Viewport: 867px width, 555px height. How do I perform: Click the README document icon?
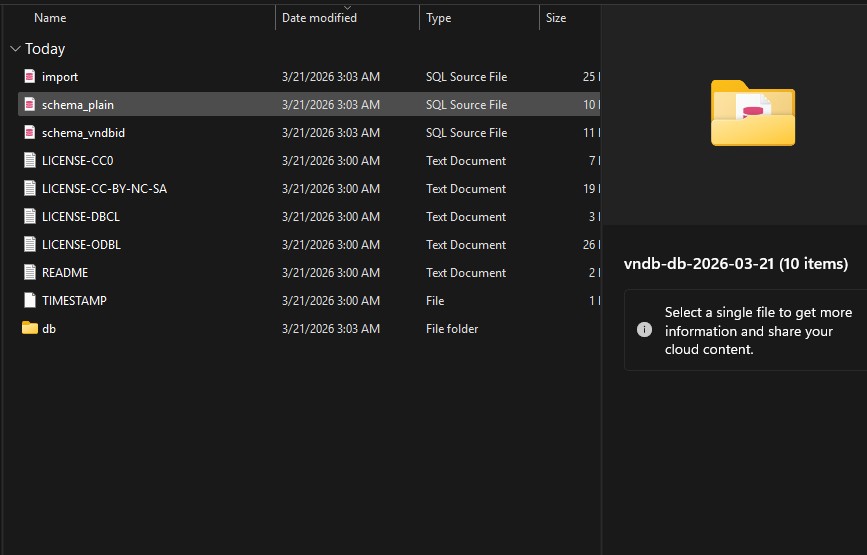[x=30, y=273]
